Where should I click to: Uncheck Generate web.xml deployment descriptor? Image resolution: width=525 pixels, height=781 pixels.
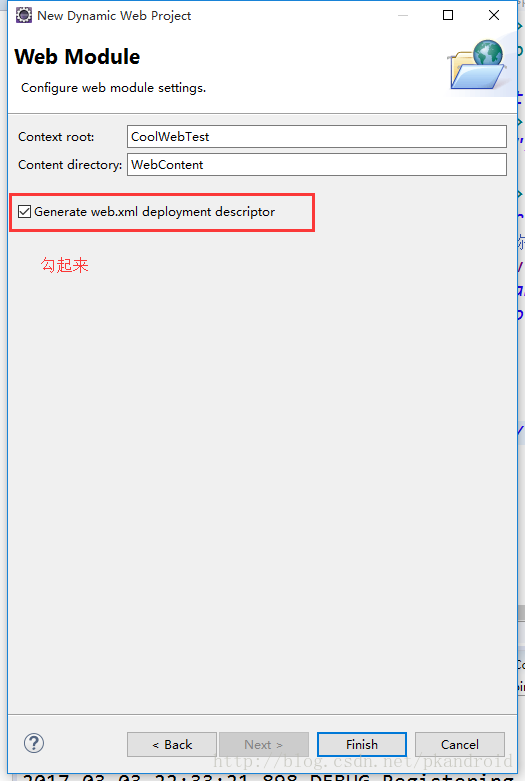[24, 212]
